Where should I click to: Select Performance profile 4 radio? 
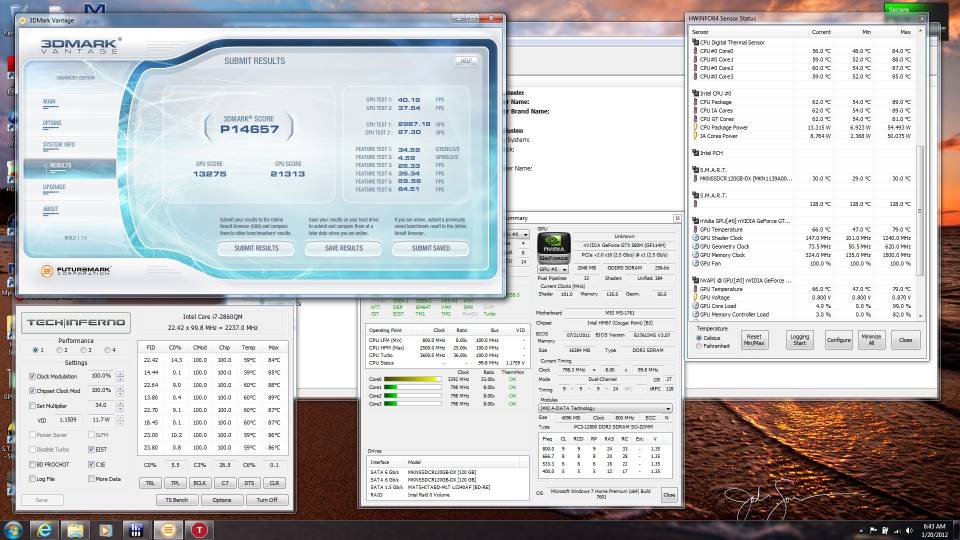[x=107, y=350]
